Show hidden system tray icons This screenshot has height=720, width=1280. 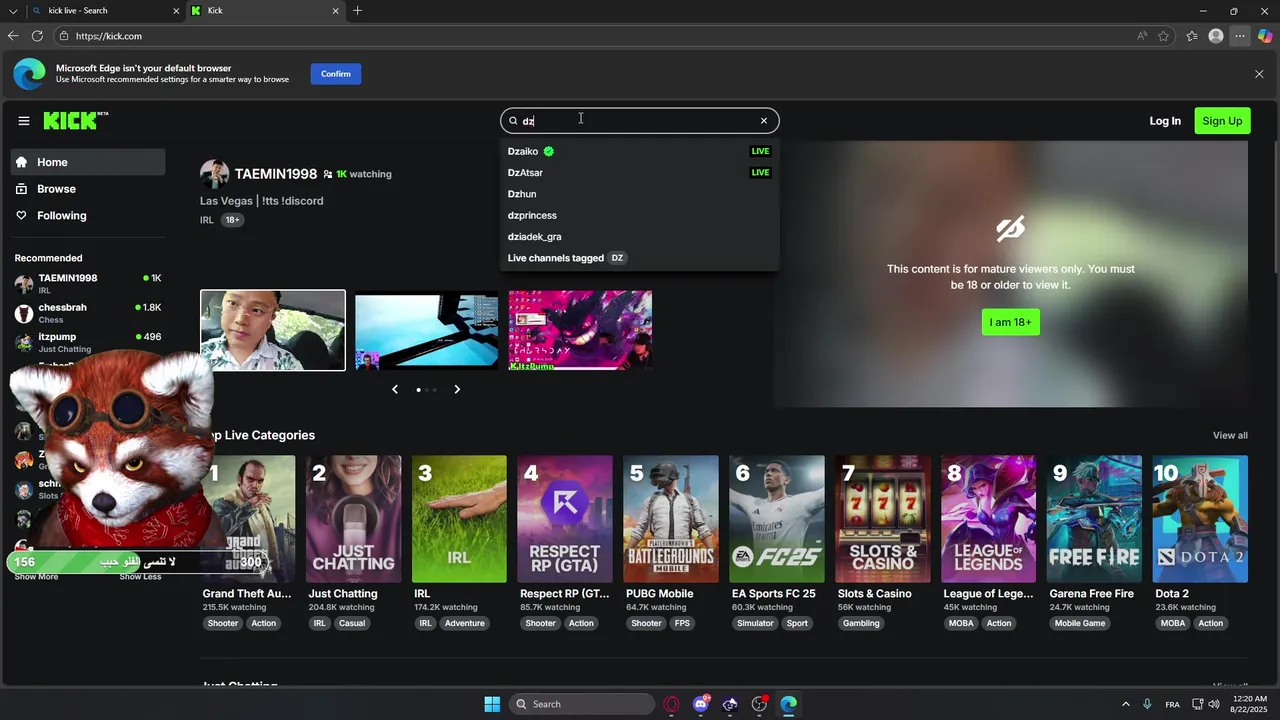pos(1125,704)
